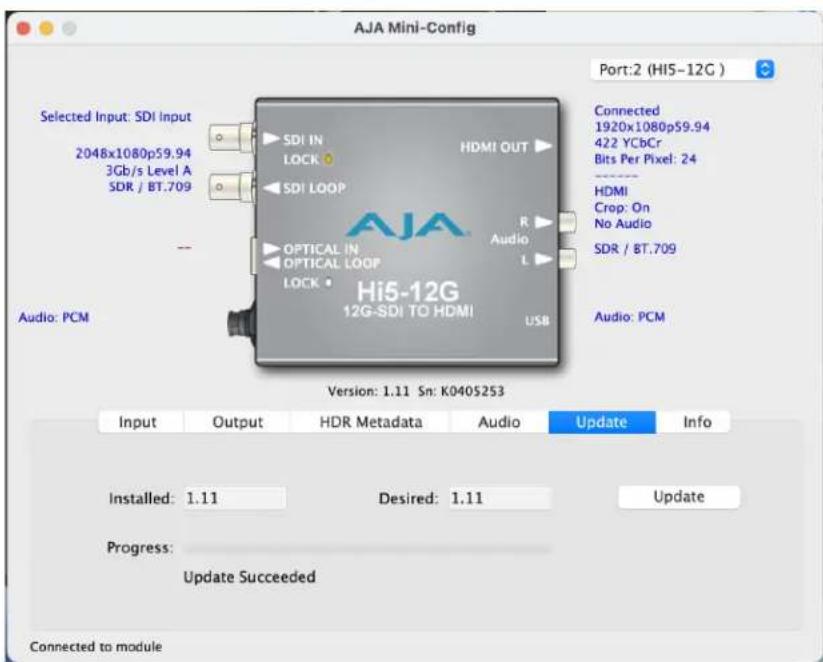This screenshot has width=823, height=662.
Task: Click the 'Selected Input: SDI Input' text
Action: 115,117
